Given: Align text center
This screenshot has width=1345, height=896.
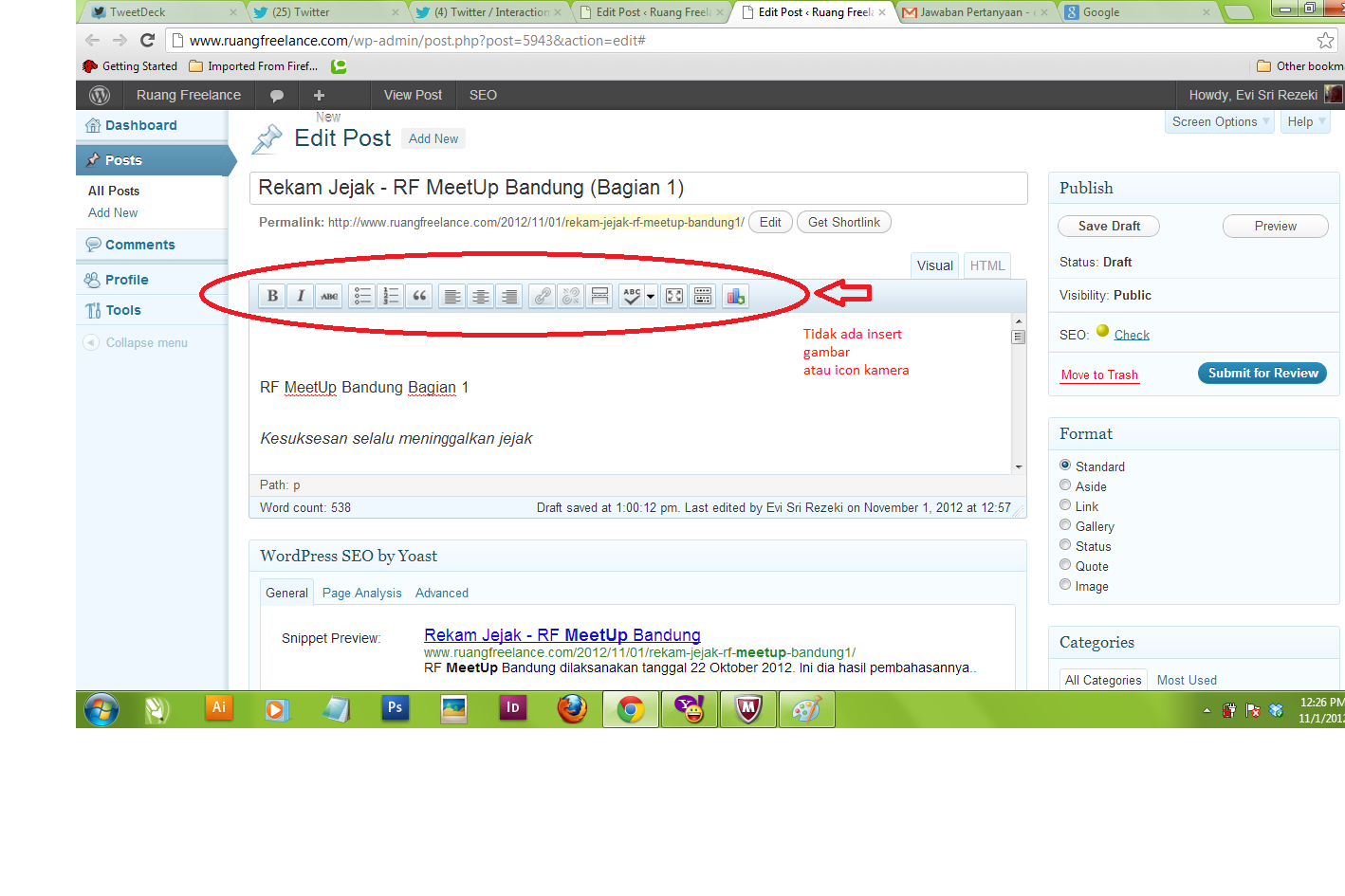Looking at the screenshot, I should click(x=481, y=296).
